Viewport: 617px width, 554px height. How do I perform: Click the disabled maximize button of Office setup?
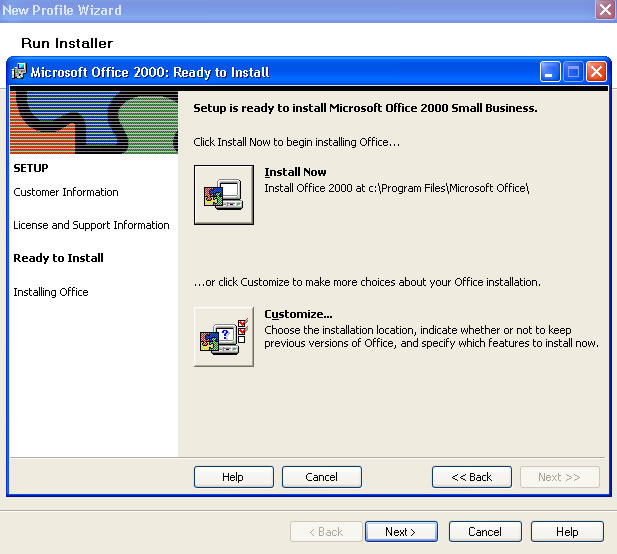[x=573, y=72]
